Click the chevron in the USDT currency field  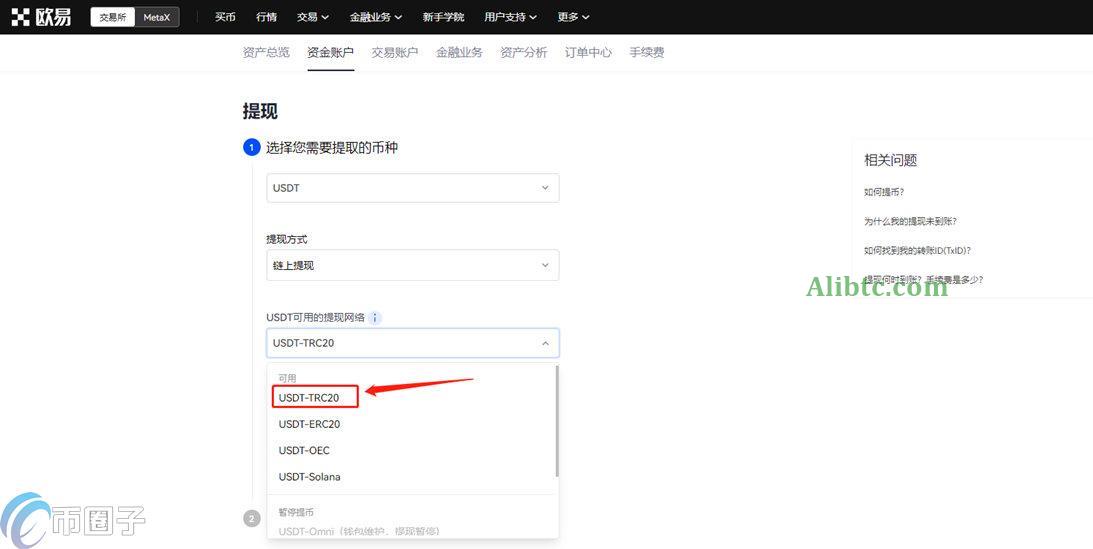coord(545,188)
